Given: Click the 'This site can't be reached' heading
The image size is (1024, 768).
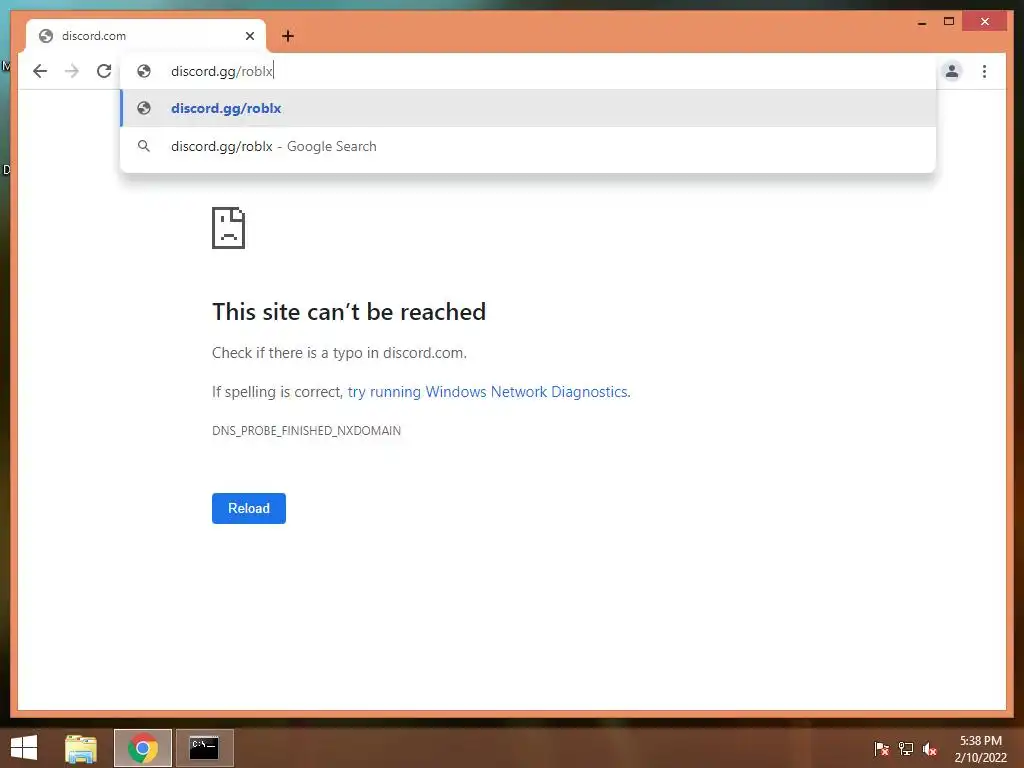Looking at the screenshot, I should coord(349,312).
